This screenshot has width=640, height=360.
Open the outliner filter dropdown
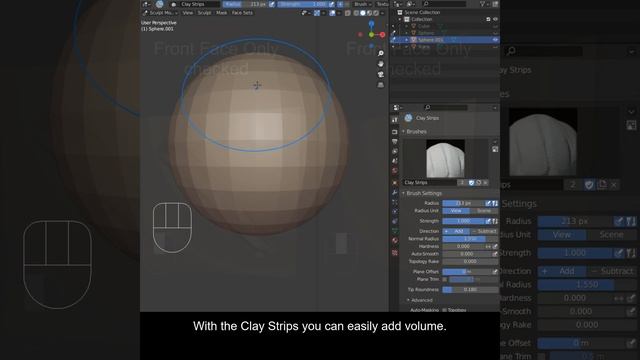point(484,4)
